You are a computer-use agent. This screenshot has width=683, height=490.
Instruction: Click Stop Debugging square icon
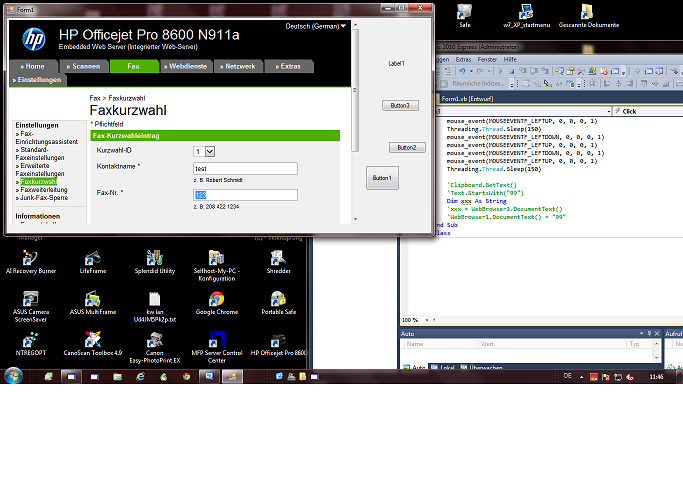512,71
